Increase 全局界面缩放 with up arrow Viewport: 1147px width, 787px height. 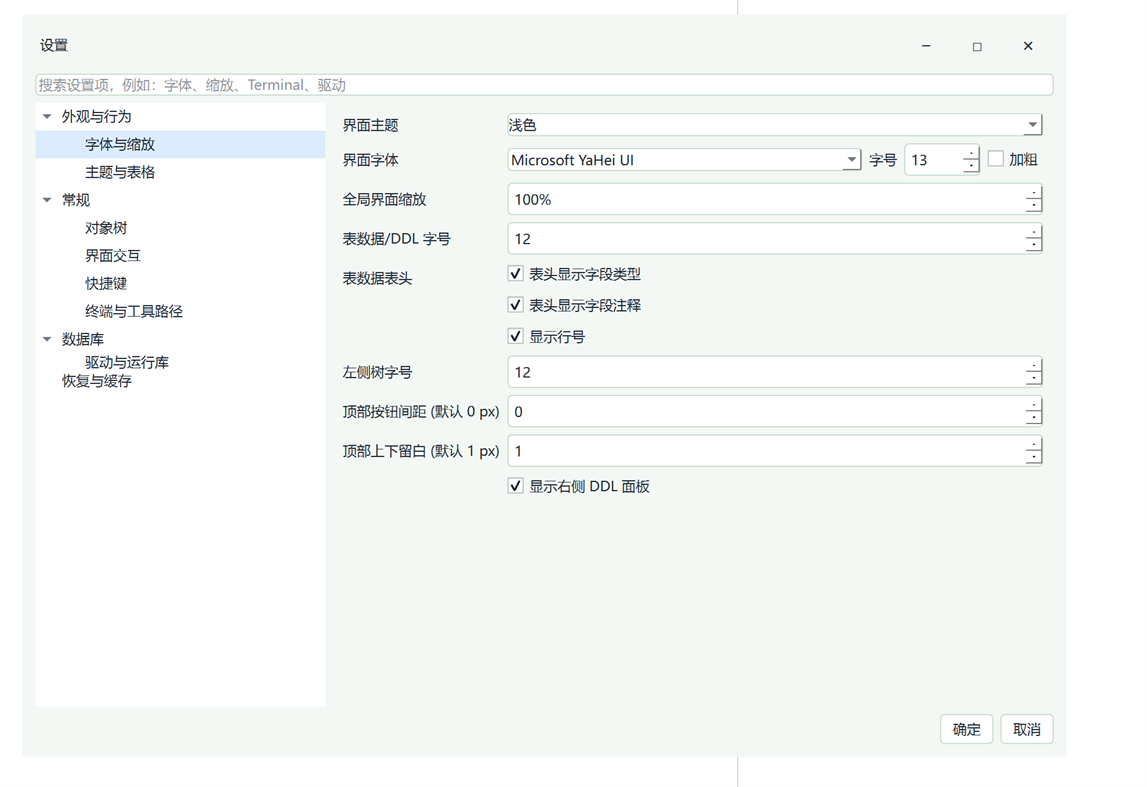[x=1034, y=192]
